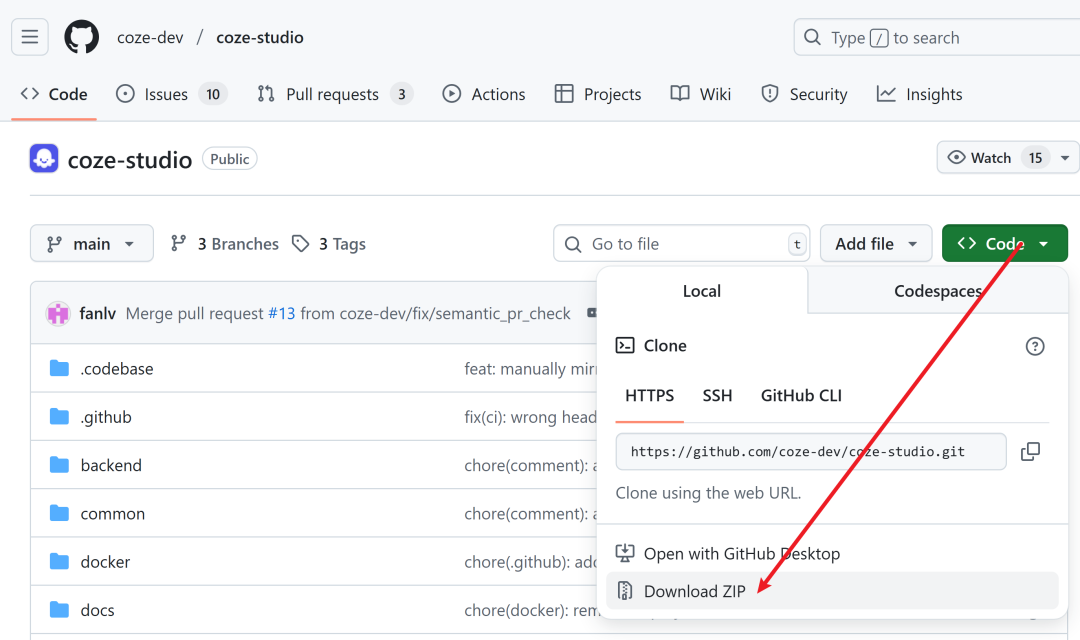Click the terminal icon beside Clone
This screenshot has width=1080, height=640.
coord(625,345)
